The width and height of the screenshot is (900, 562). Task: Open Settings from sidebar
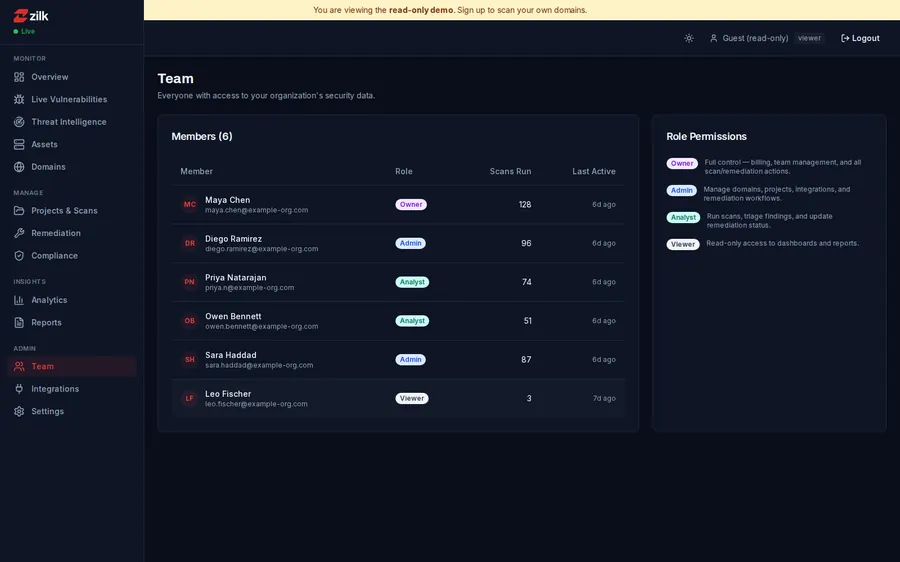coord(72,411)
